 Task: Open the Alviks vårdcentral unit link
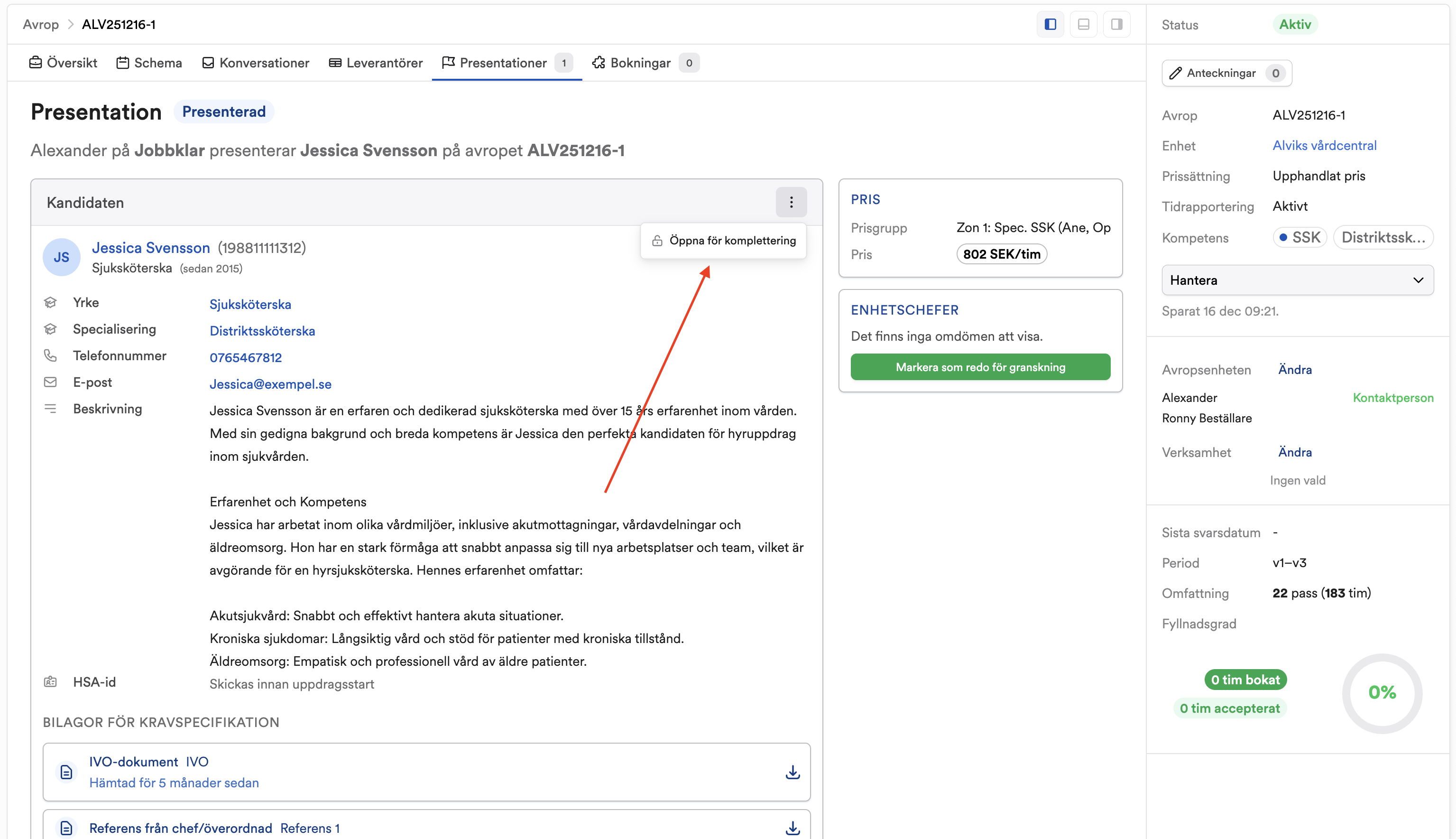(1325, 145)
